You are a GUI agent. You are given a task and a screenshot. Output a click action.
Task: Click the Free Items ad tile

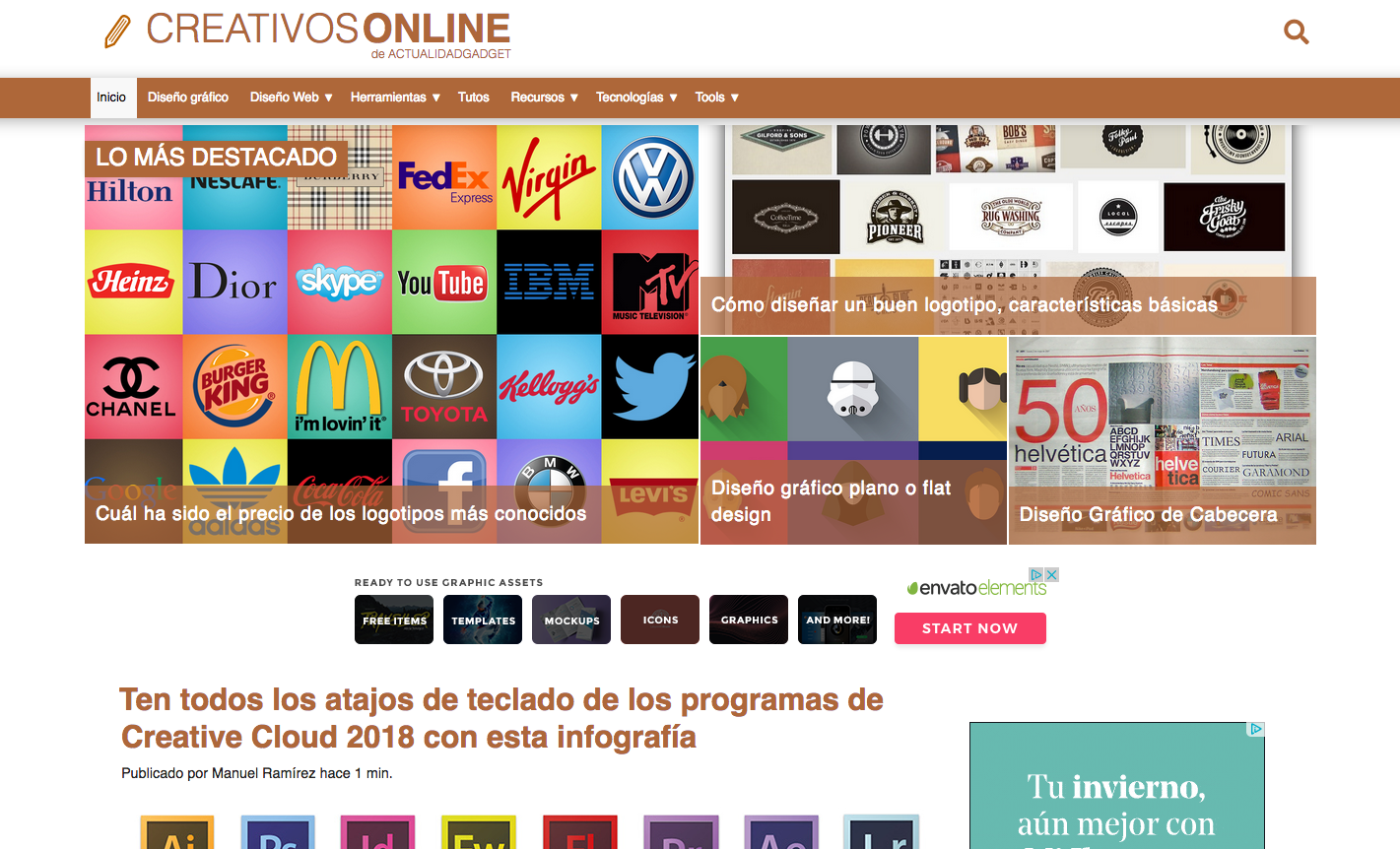(x=394, y=620)
